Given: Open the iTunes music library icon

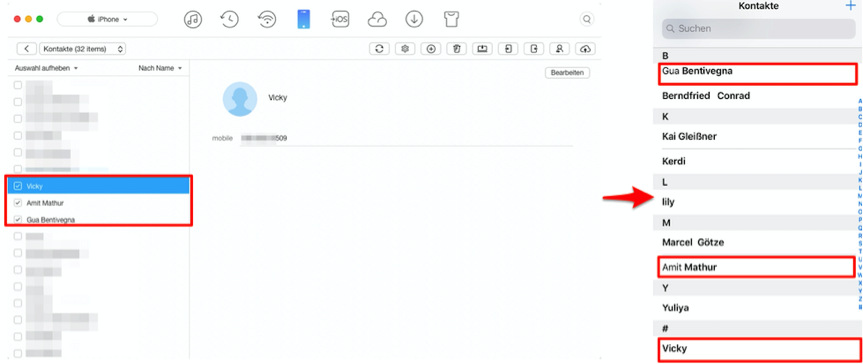Looking at the screenshot, I should click(192, 20).
